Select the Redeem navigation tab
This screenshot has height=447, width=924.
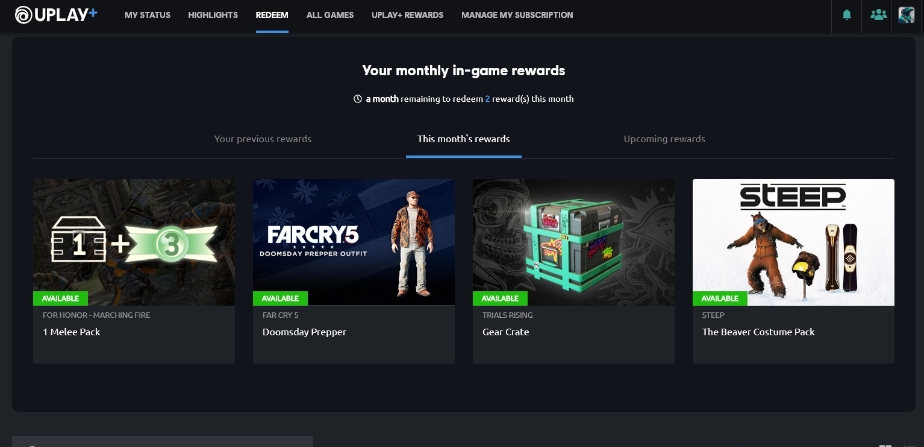click(272, 15)
